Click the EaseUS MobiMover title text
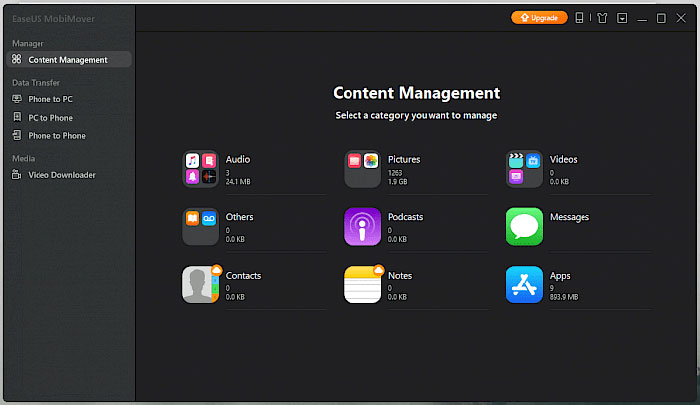 [x=54, y=19]
